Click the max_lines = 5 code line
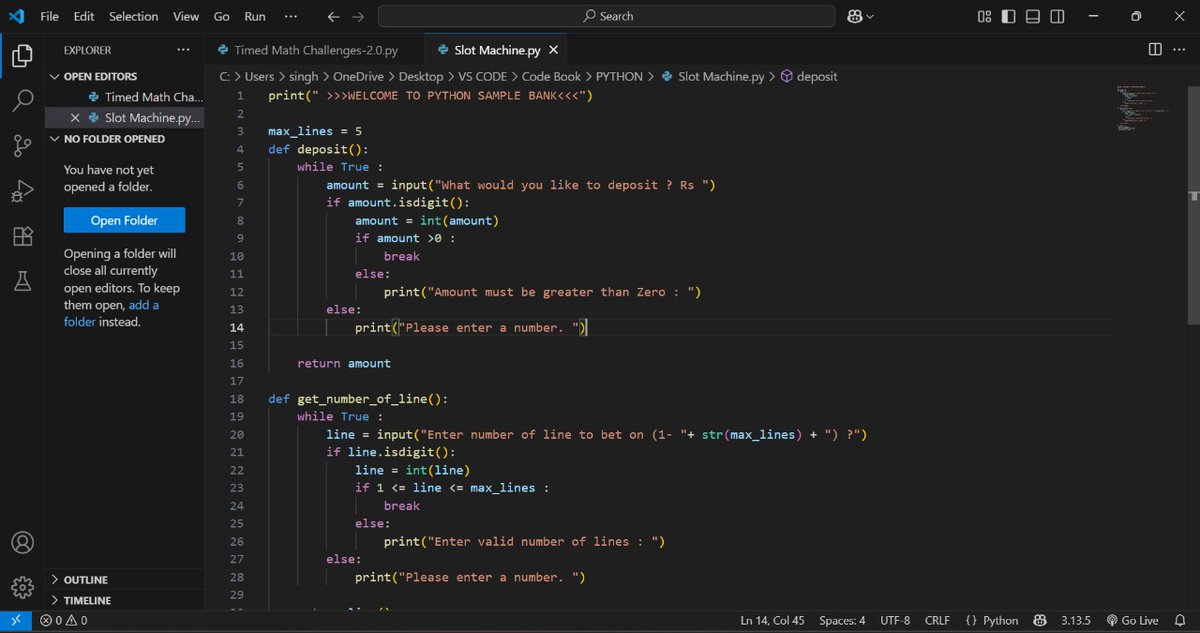1200x633 pixels. tap(315, 131)
